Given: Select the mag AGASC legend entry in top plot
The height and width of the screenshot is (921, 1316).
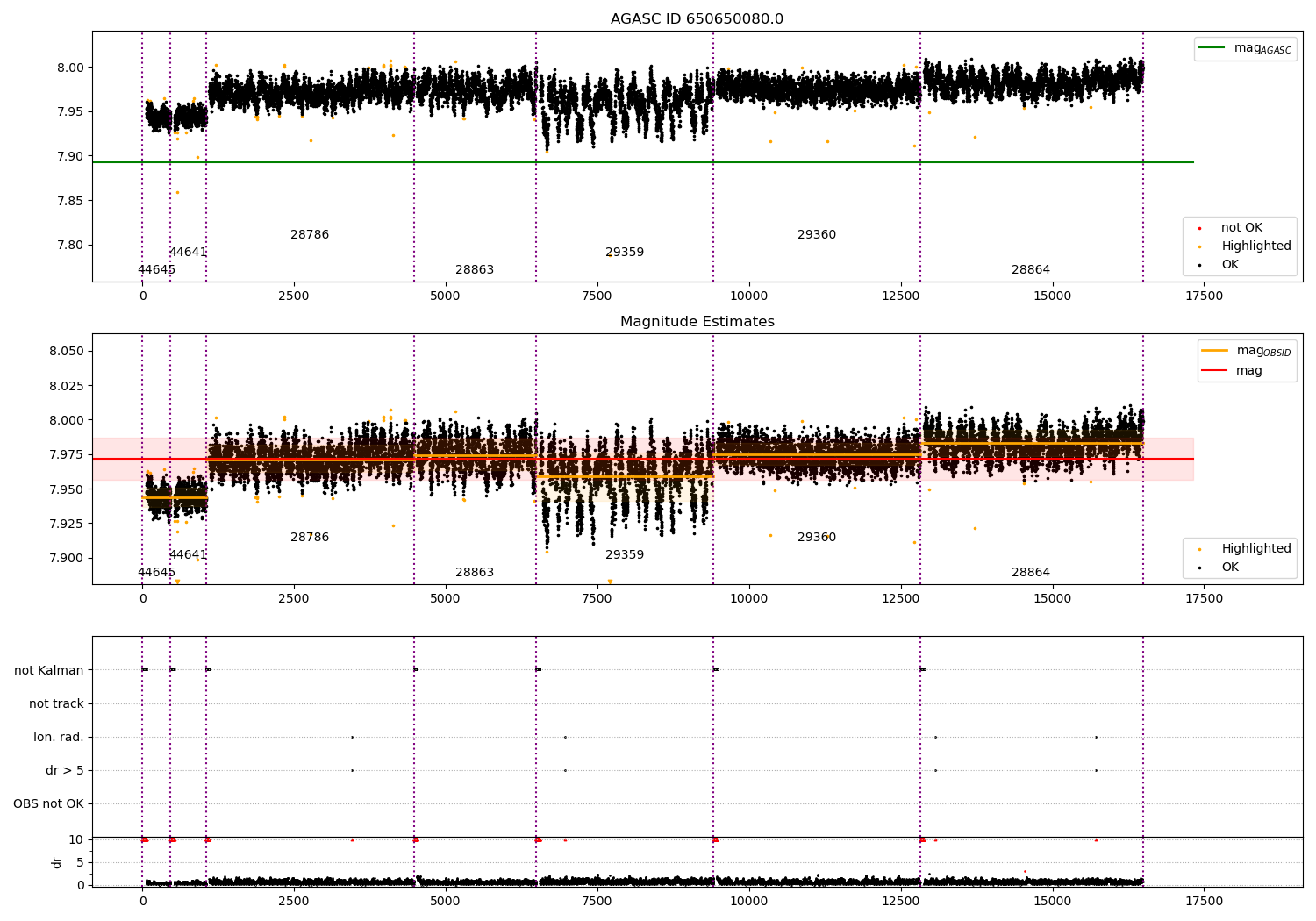Looking at the screenshot, I should (1245, 48).
